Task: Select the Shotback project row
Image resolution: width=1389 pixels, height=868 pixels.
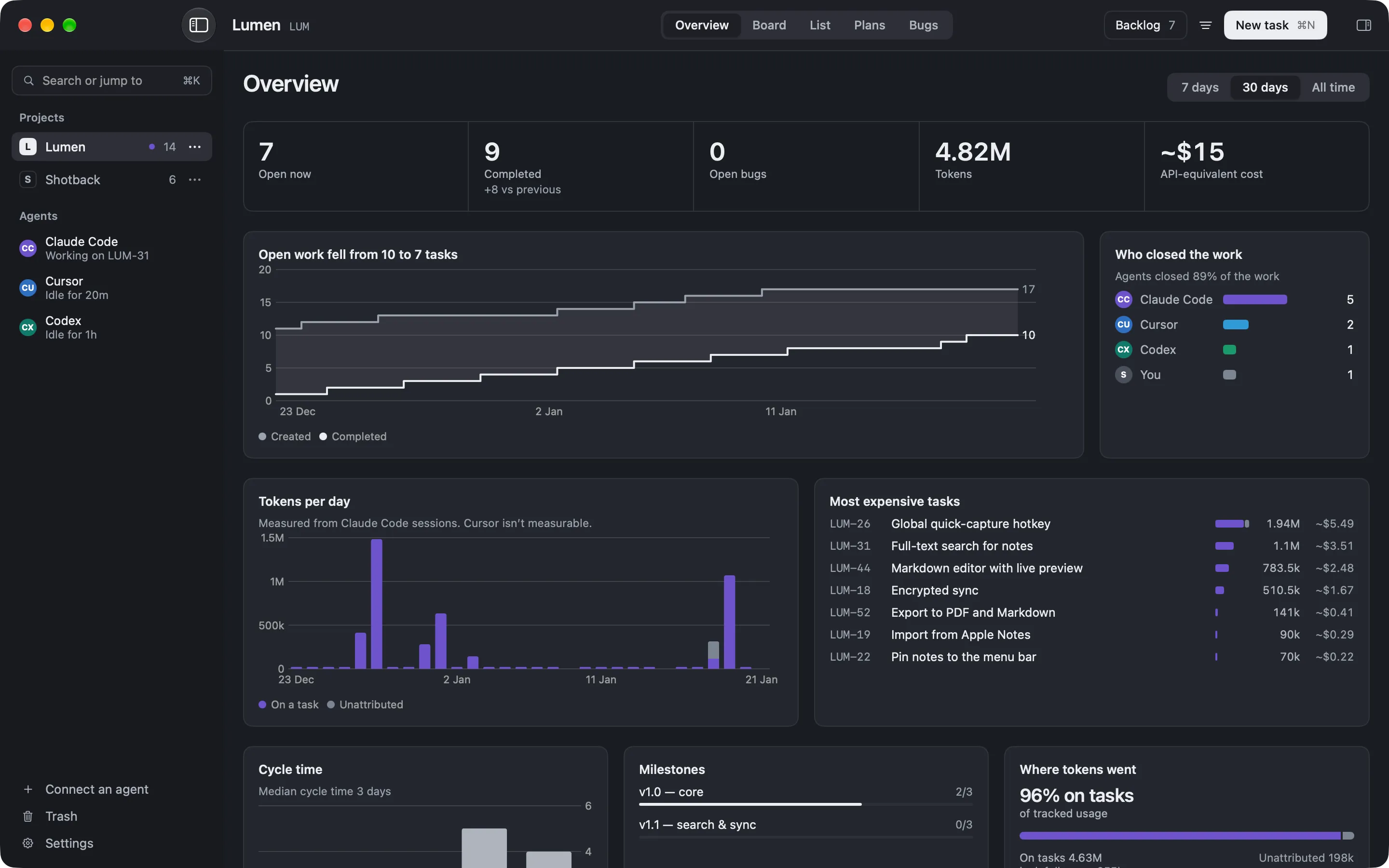Action: 112,180
